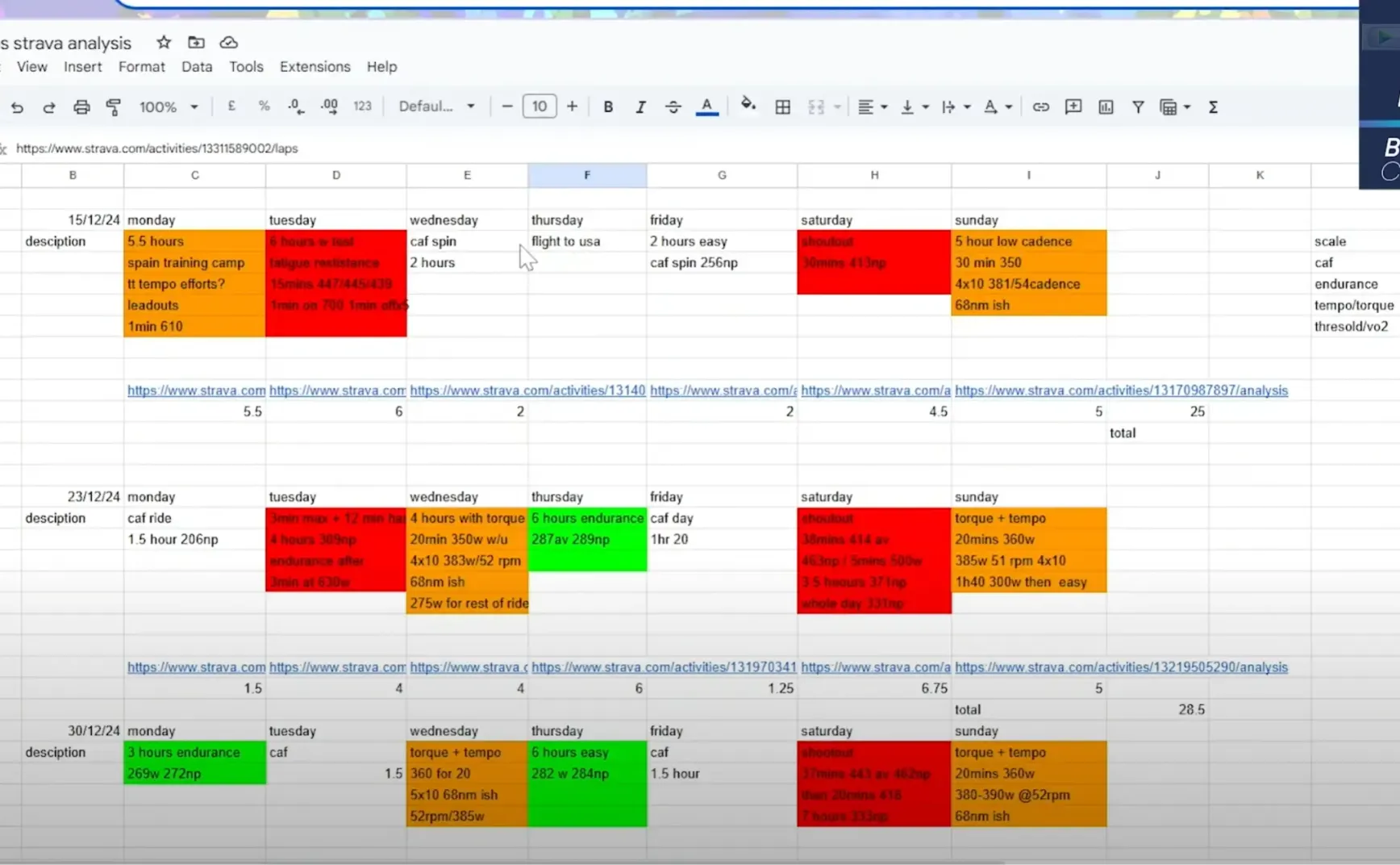Open the activities/131970341 strava link
The width and height of the screenshot is (1400, 865).
tap(664, 667)
